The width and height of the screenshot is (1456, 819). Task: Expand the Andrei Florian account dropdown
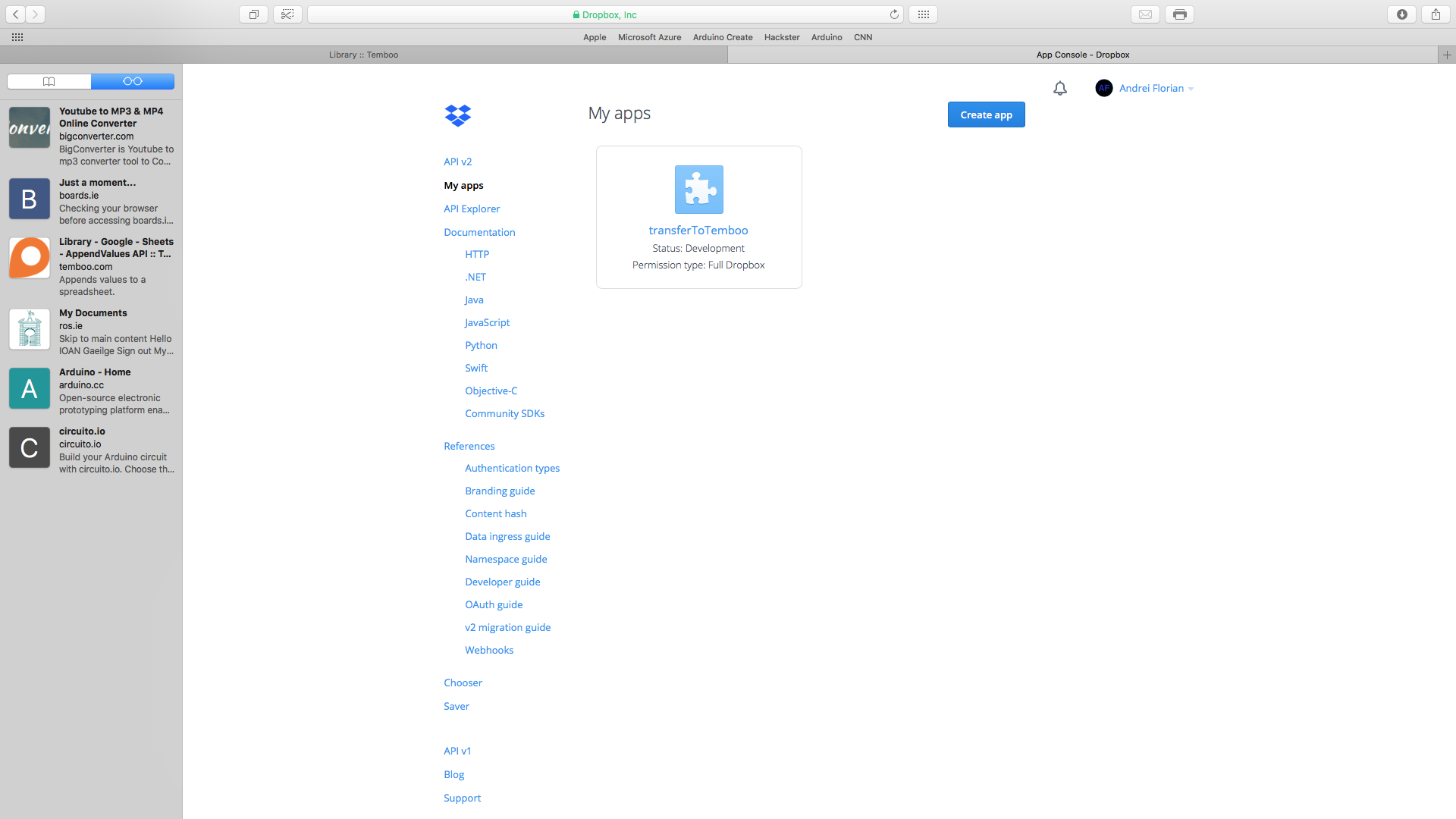tap(1191, 88)
